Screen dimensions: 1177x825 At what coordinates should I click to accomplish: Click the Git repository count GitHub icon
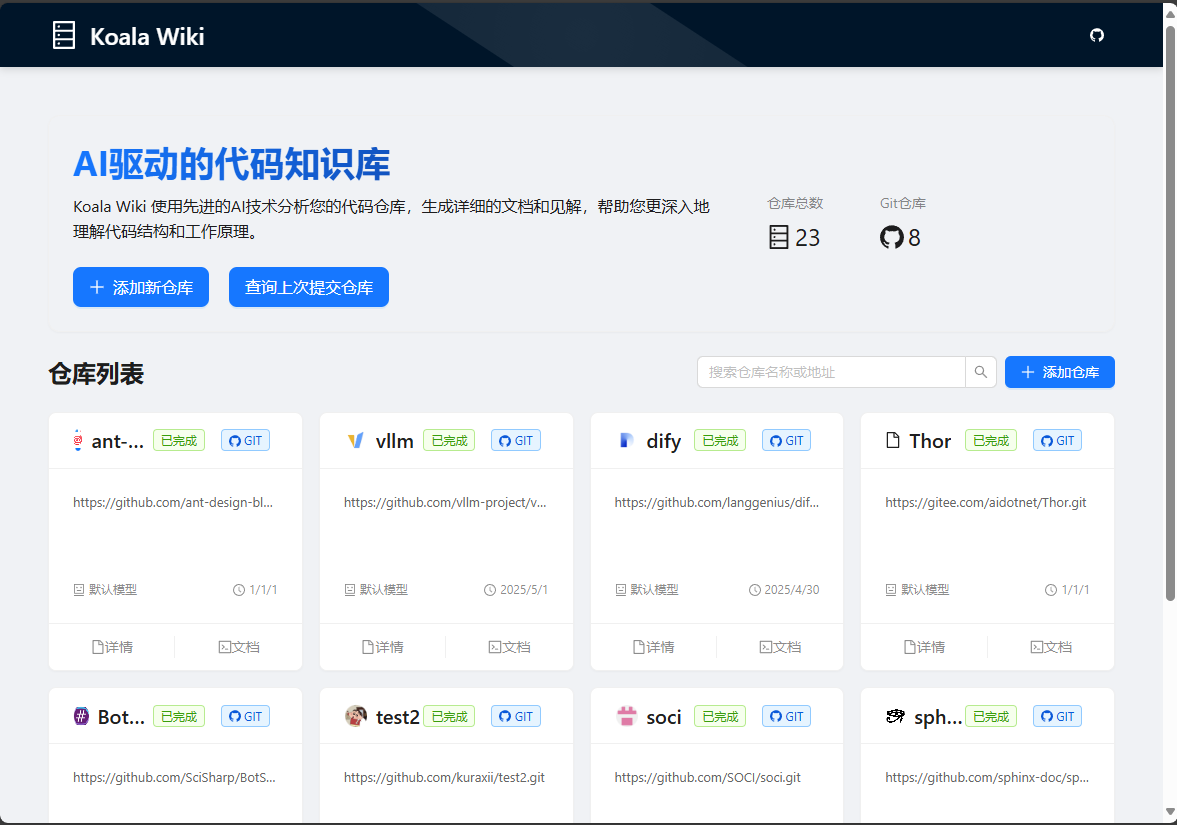891,237
